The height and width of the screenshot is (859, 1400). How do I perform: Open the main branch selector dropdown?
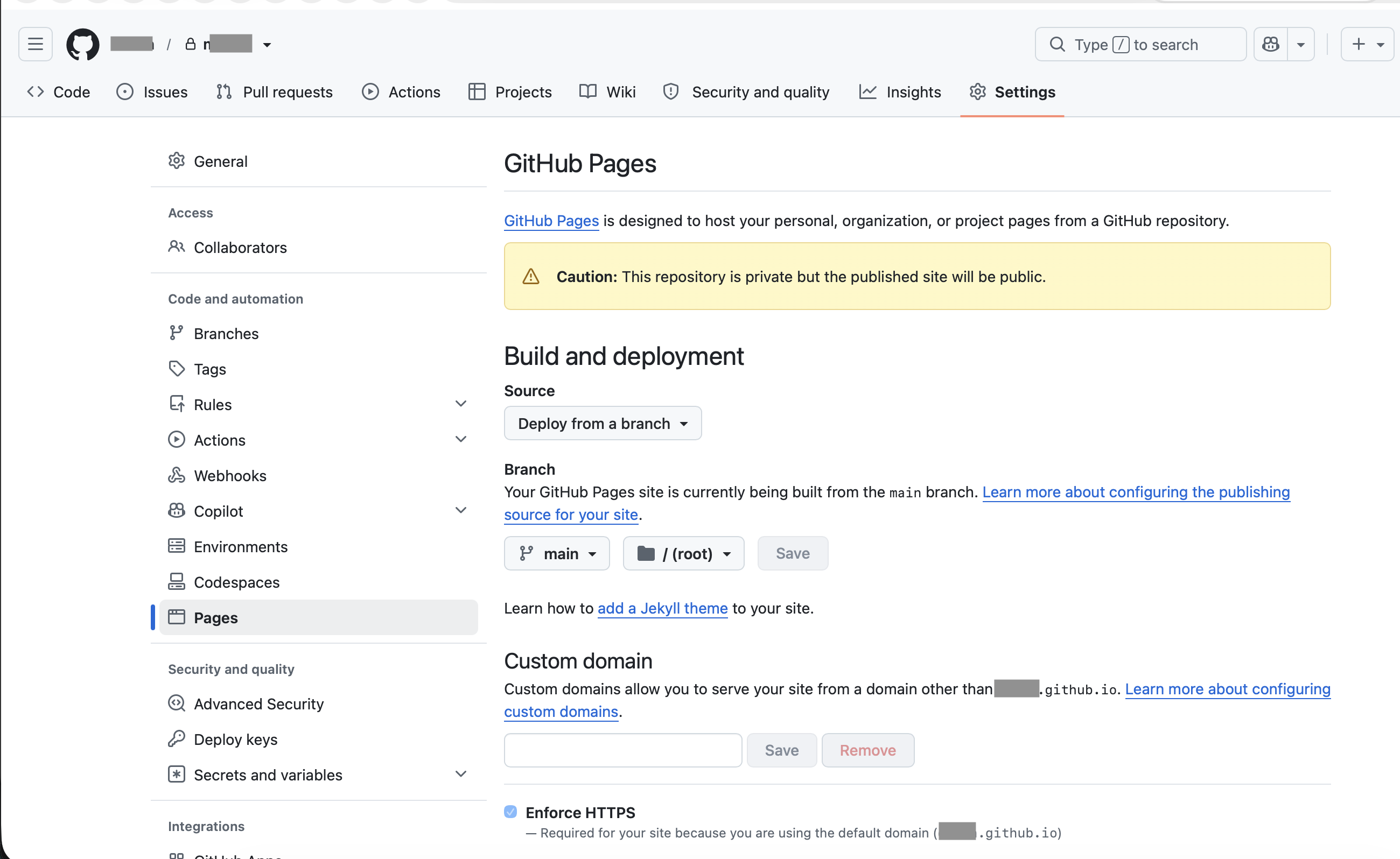point(556,553)
